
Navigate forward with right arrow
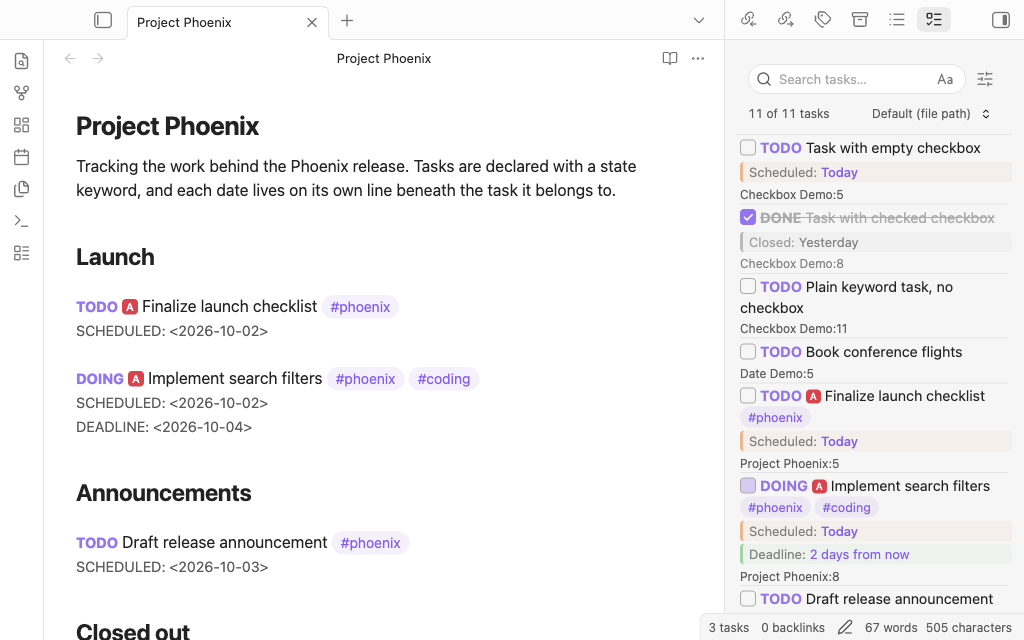98,59
